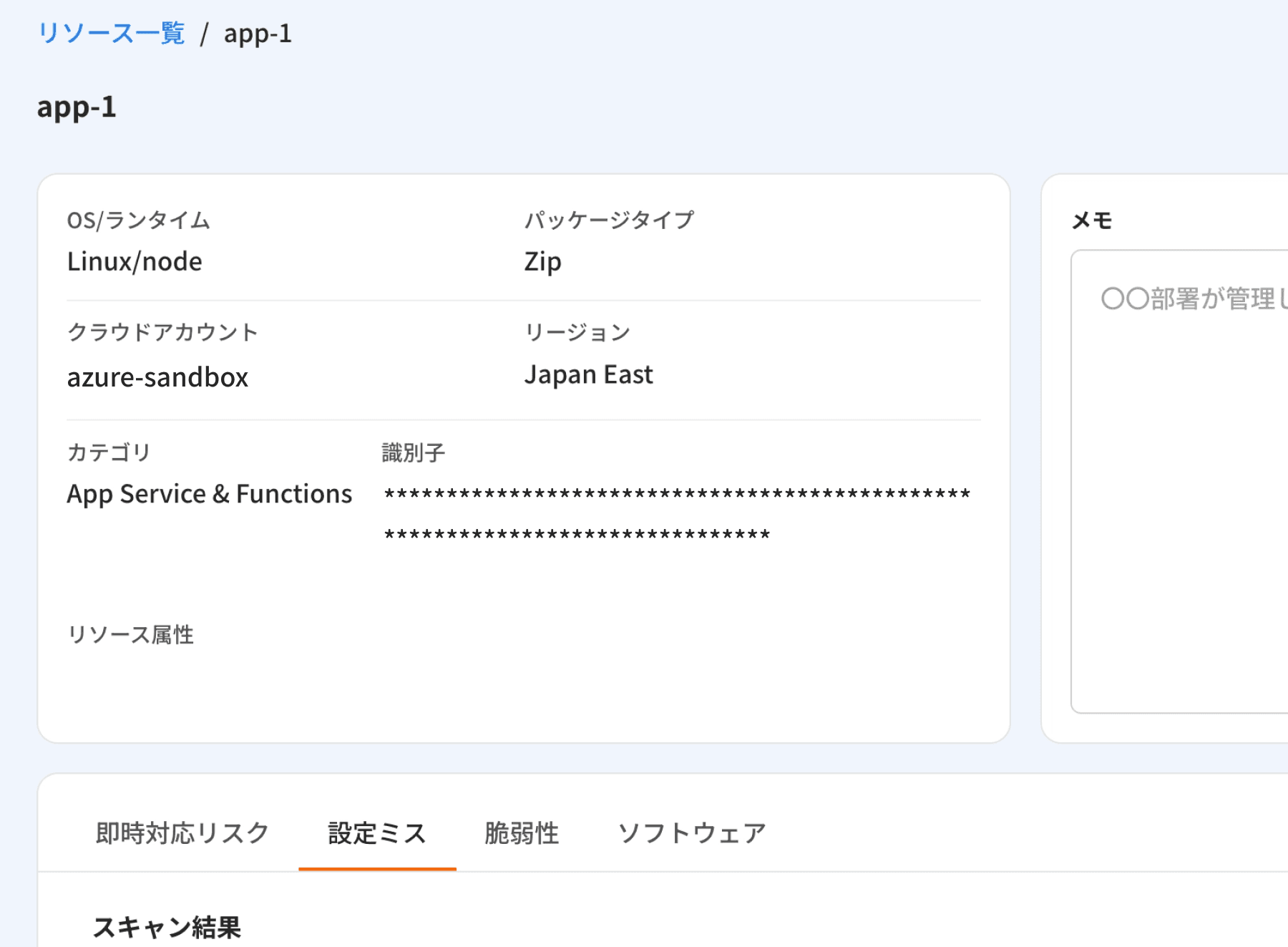Click the Japan East region value
Image resolution: width=1288 pixels, height=947 pixels.
coord(589,374)
